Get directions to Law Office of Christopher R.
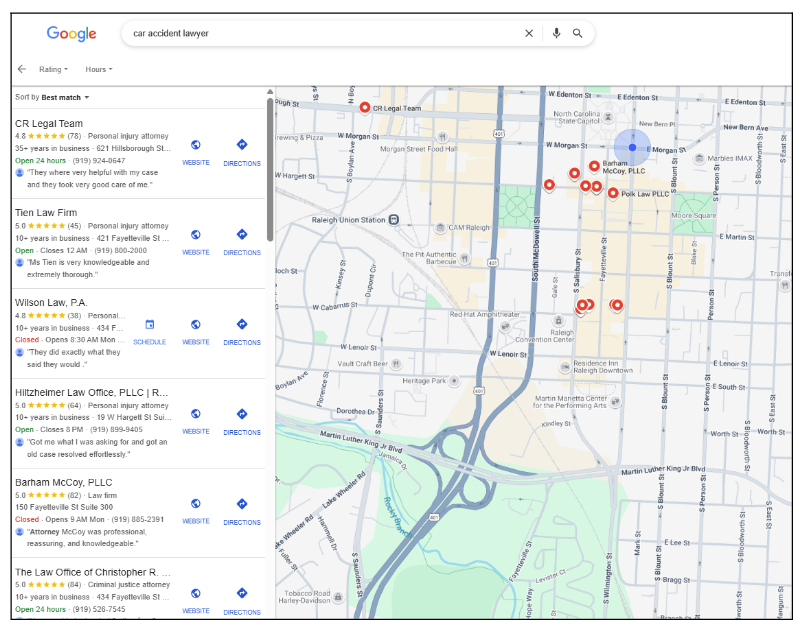The width and height of the screenshot is (803, 630). [242, 593]
